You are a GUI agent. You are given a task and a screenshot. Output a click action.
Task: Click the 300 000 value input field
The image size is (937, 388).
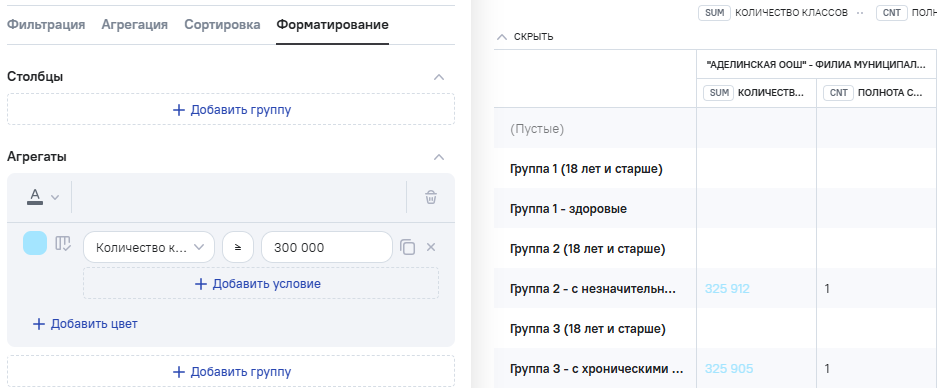pyautogui.click(x=327, y=247)
